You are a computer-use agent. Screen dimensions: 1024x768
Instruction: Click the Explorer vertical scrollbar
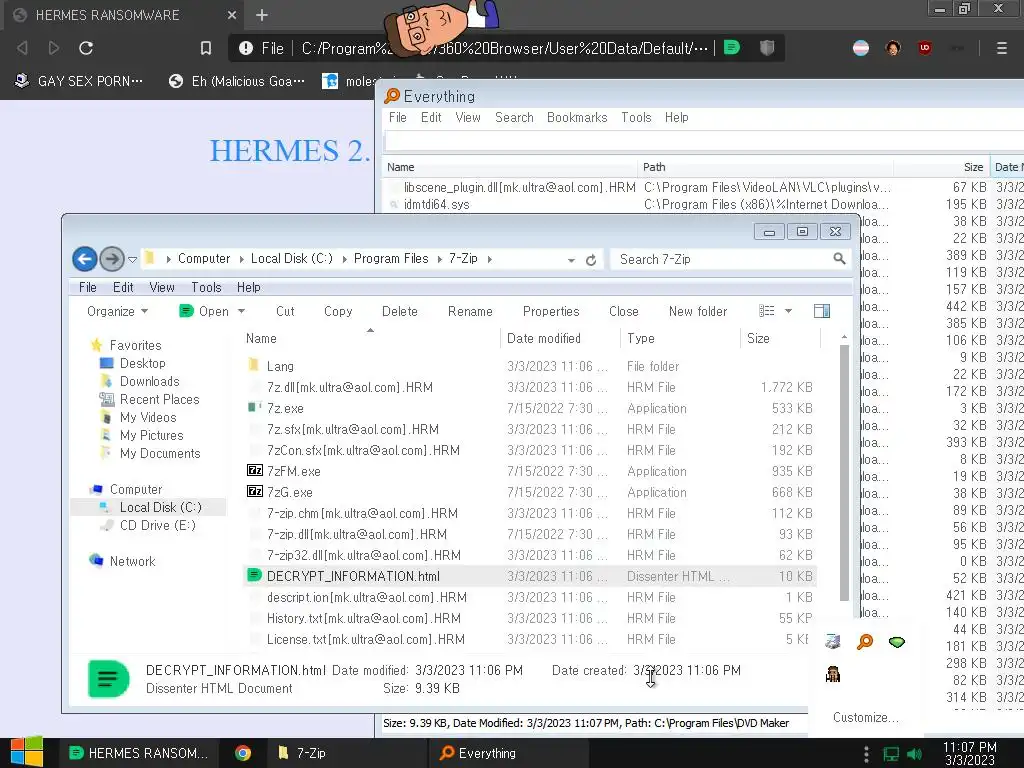pyautogui.click(x=844, y=473)
